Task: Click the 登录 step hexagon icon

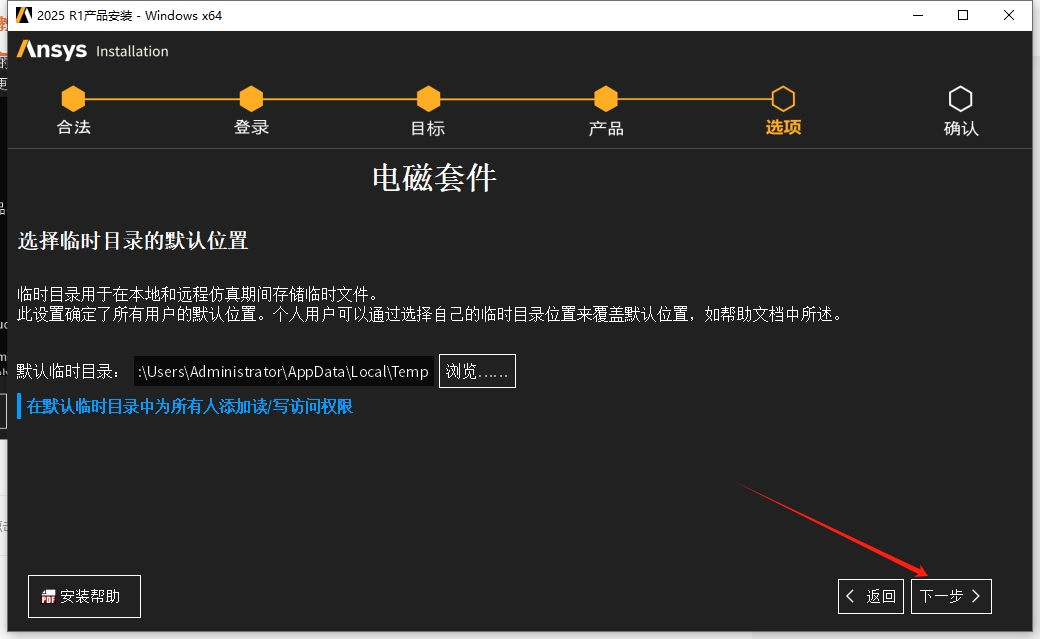Action: click(251, 99)
